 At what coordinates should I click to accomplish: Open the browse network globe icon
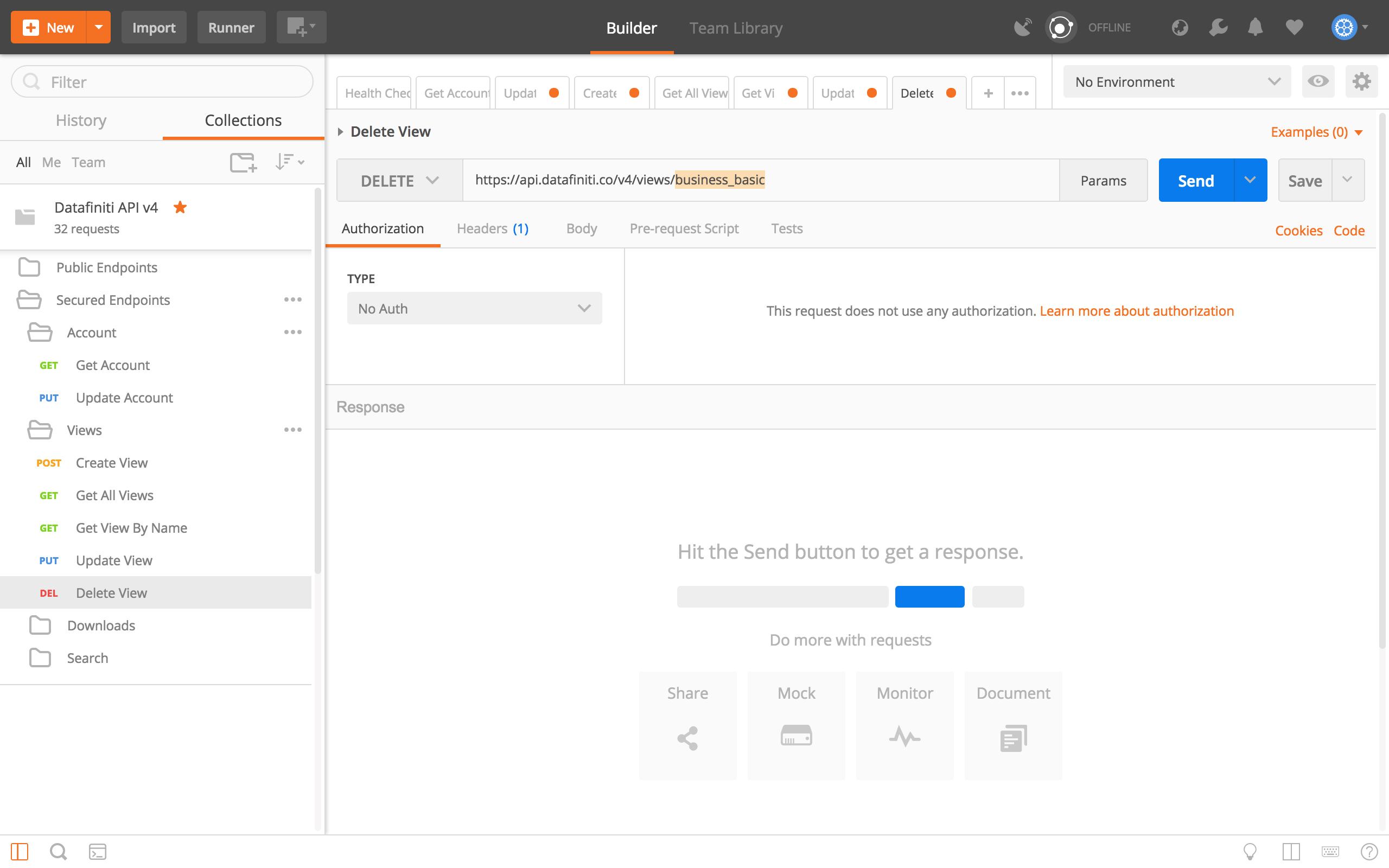pyautogui.click(x=1180, y=27)
